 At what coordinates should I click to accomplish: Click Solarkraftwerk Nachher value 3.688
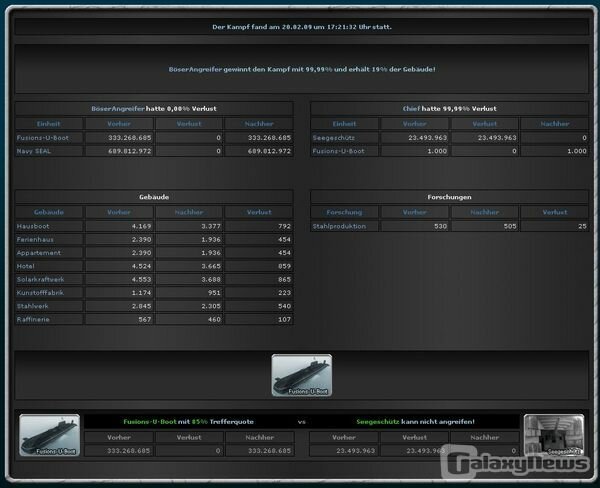[211, 279]
